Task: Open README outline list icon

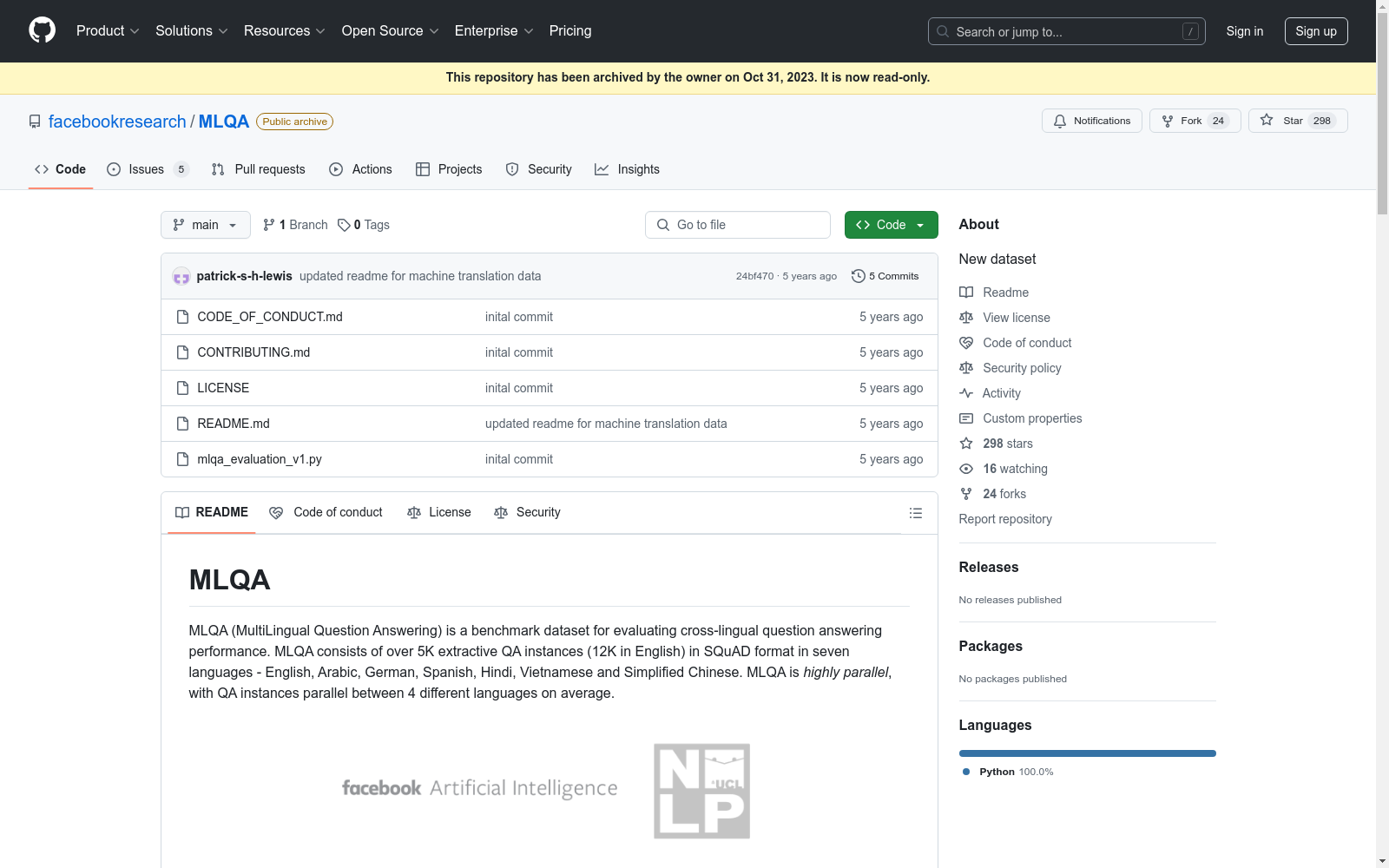Action: (x=915, y=513)
